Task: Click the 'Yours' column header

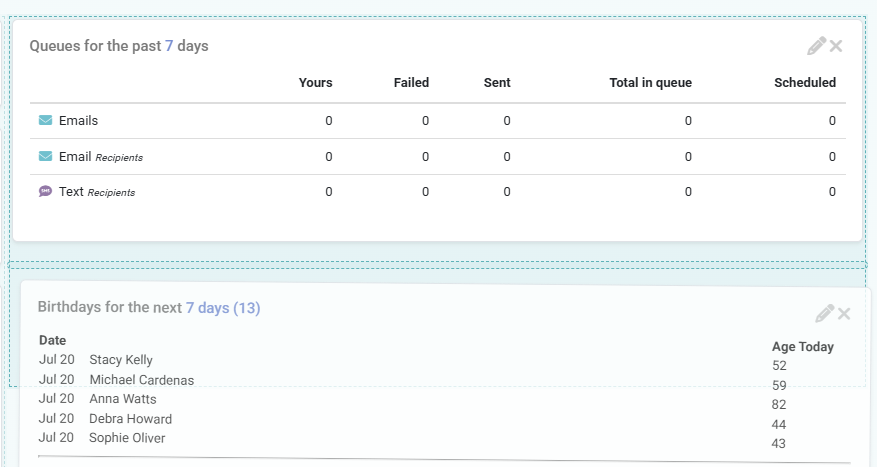Action: pyautogui.click(x=315, y=83)
